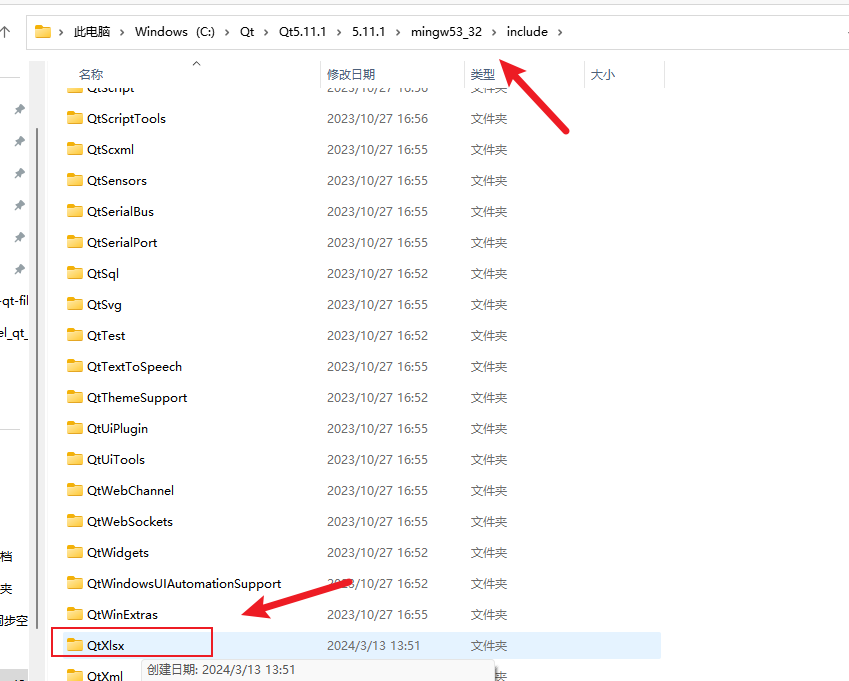Navigate to the mingw53_32 breadcrumb

446,32
